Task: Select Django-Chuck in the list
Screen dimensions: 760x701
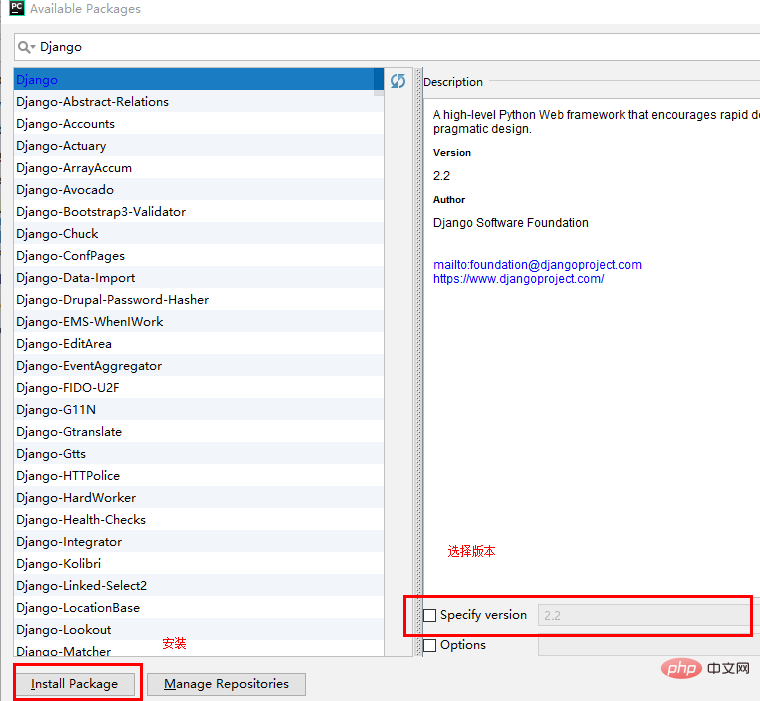Action: point(199,234)
